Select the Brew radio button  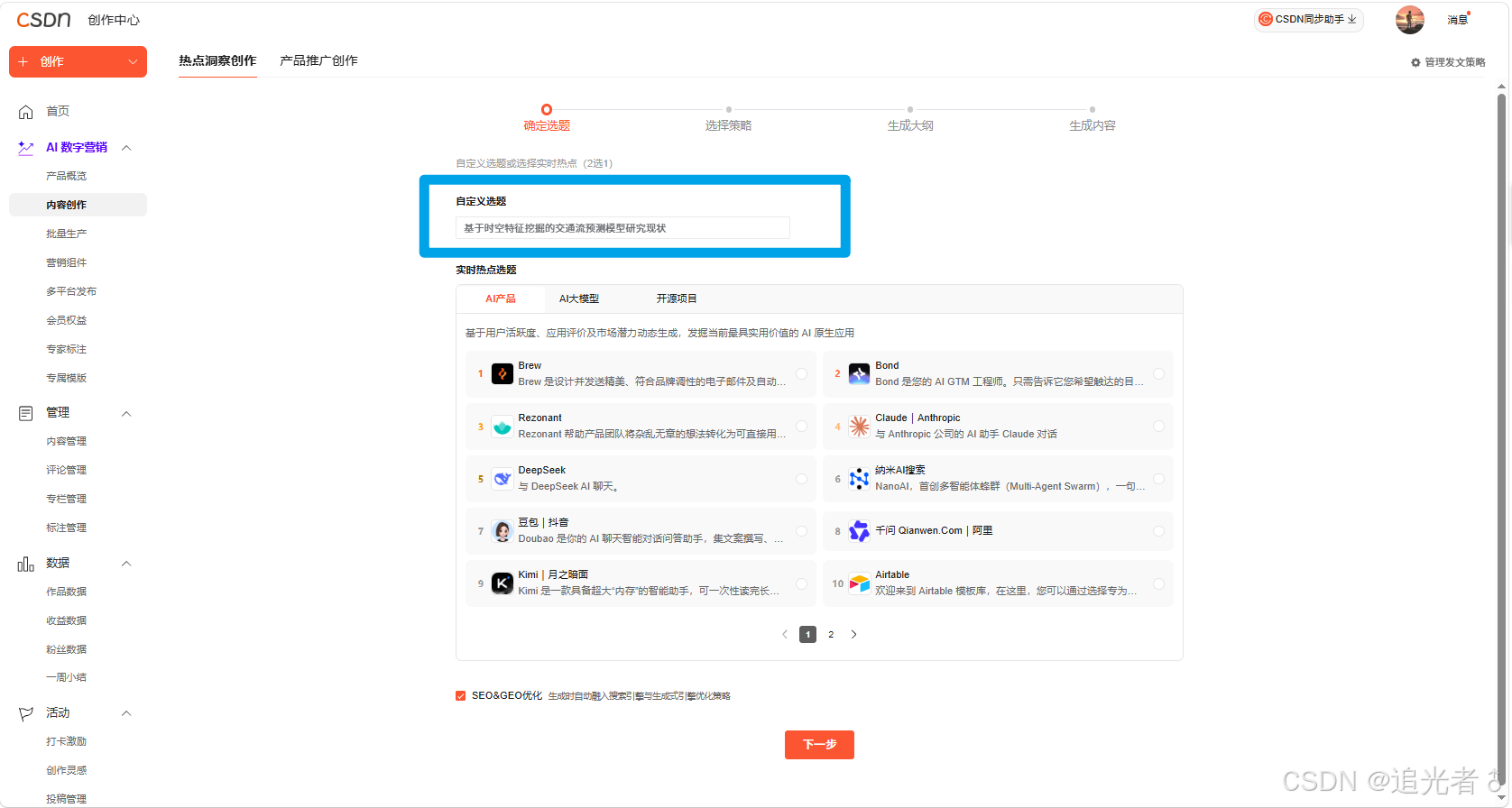(801, 373)
